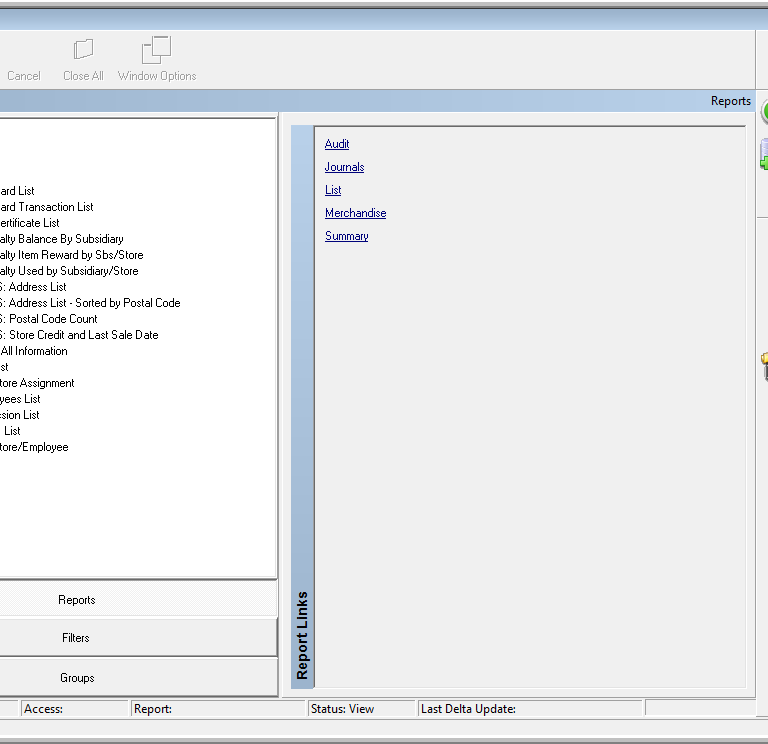Image resolution: width=768 pixels, height=744 pixels.
Task: Click the 'Last Delta Update:' status field
Action: (529, 709)
